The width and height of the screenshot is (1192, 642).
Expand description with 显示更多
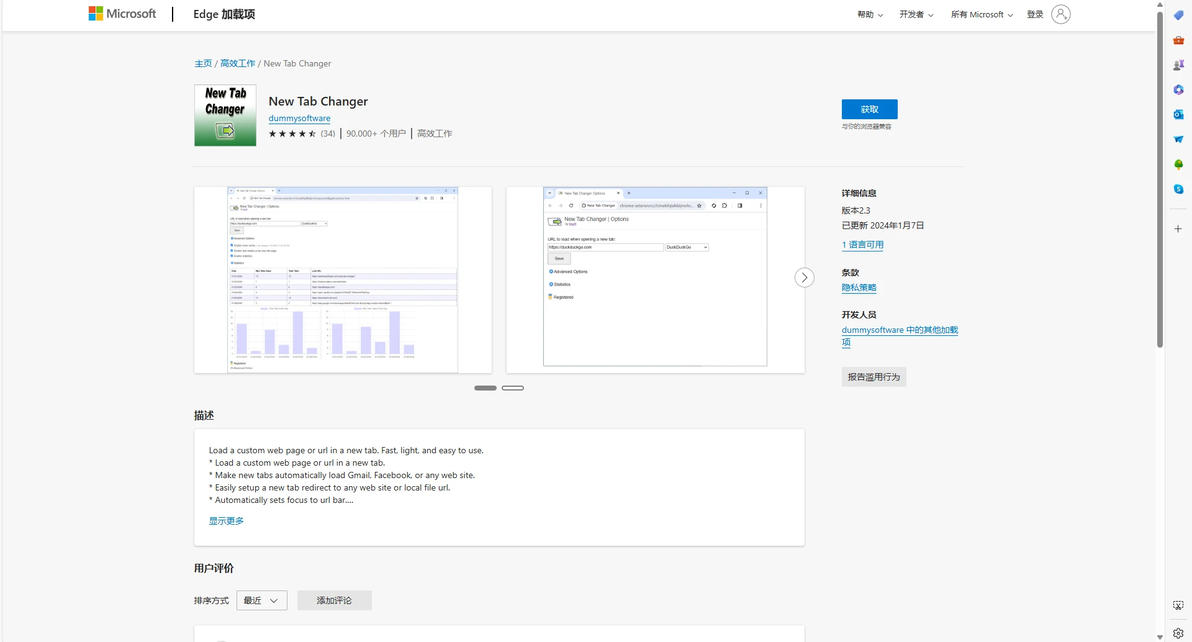point(227,521)
